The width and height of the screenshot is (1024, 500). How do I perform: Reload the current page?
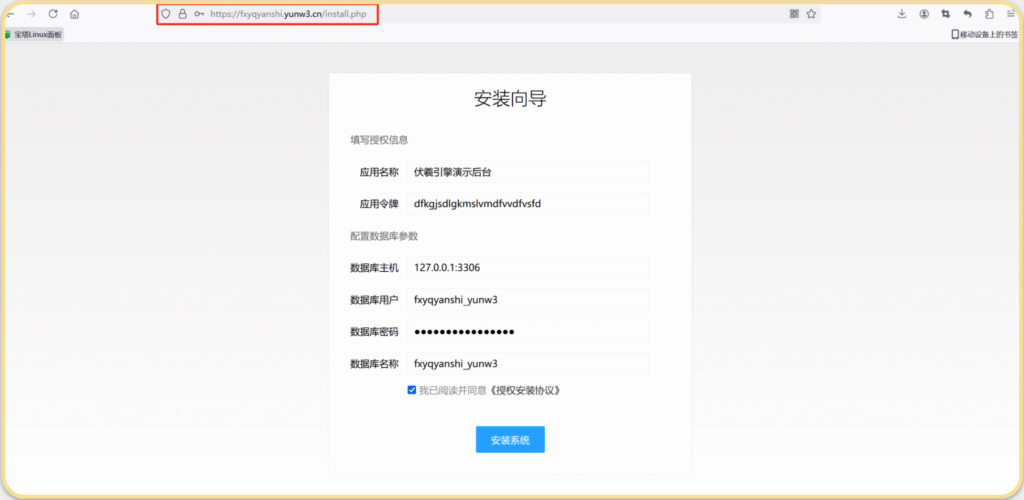point(53,14)
